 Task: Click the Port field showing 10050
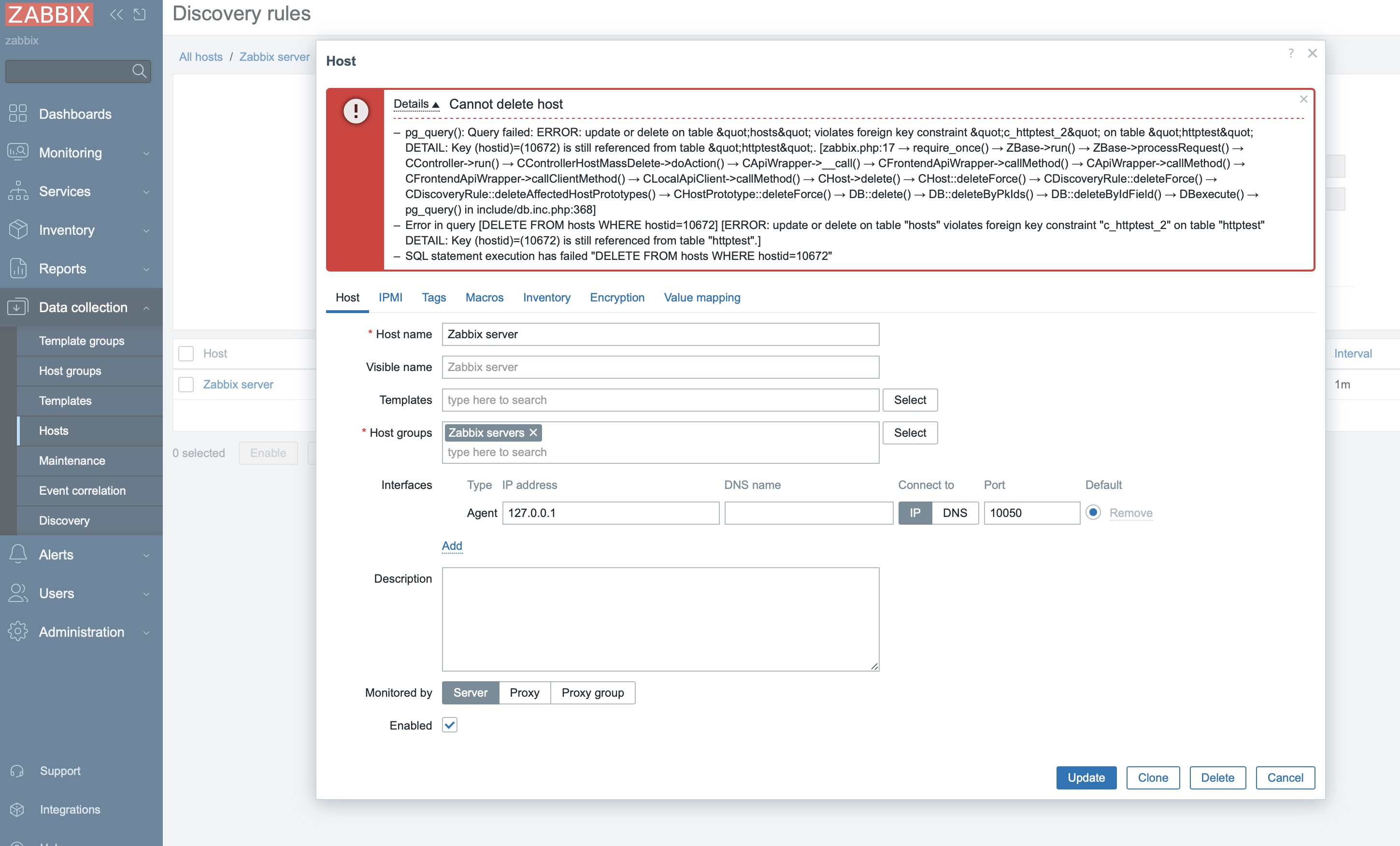(1031, 513)
